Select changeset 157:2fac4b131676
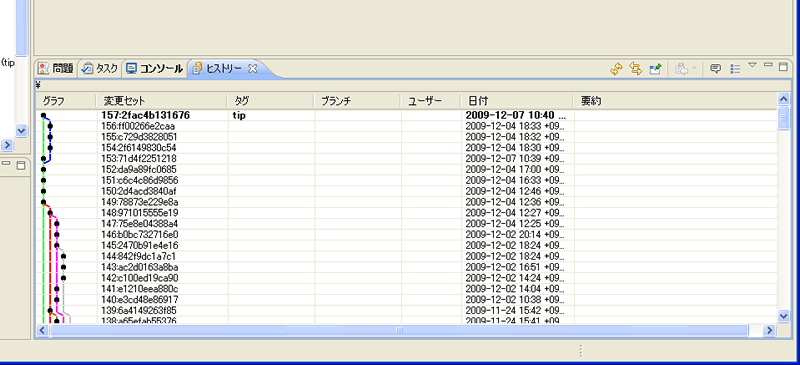Viewport: 800px width, 365px height. (x=146, y=115)
